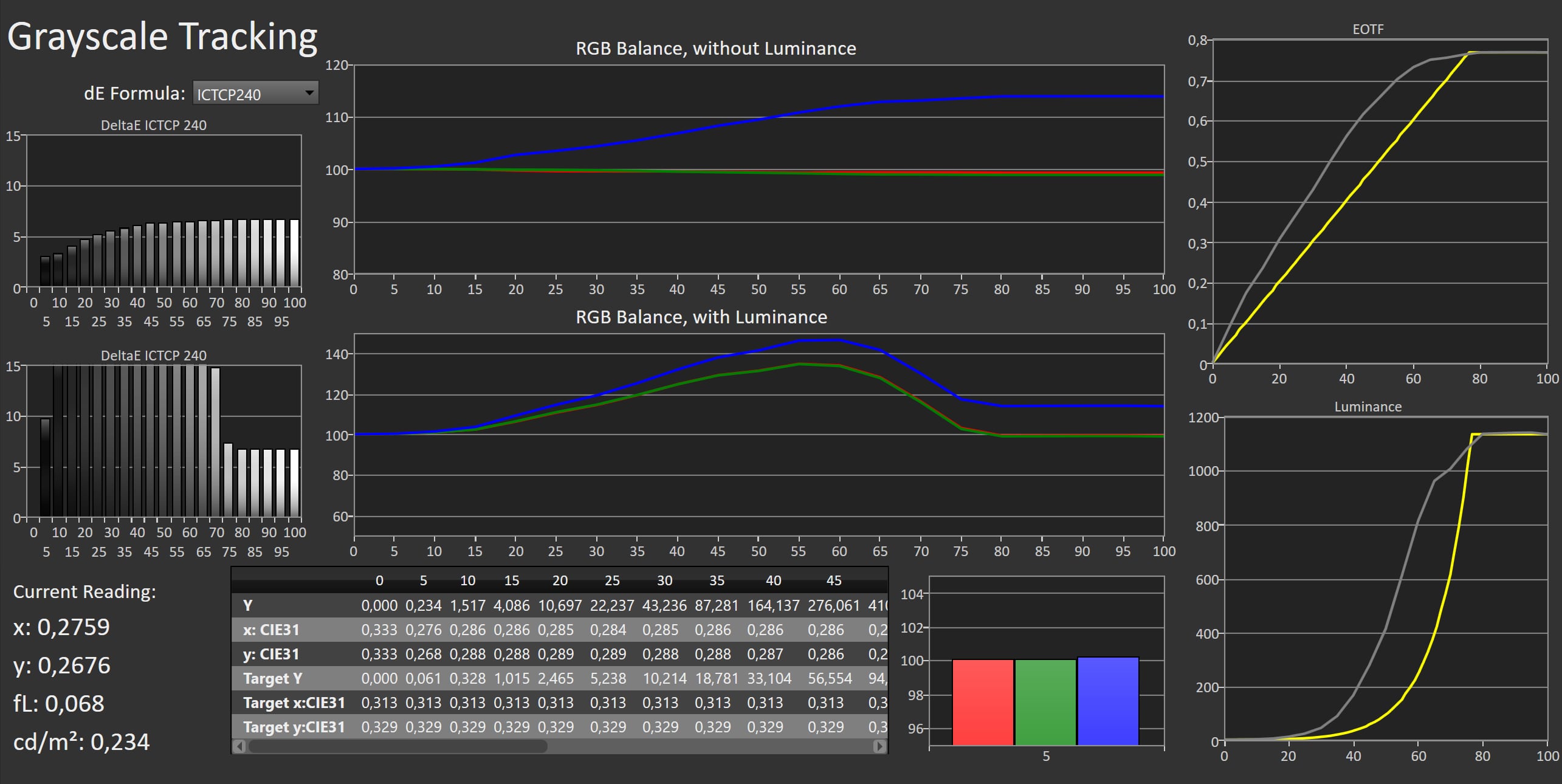The height and width of the screenshot is (784, 1562).
Task: Click the Target Y row label
Action: pos(272,678)
